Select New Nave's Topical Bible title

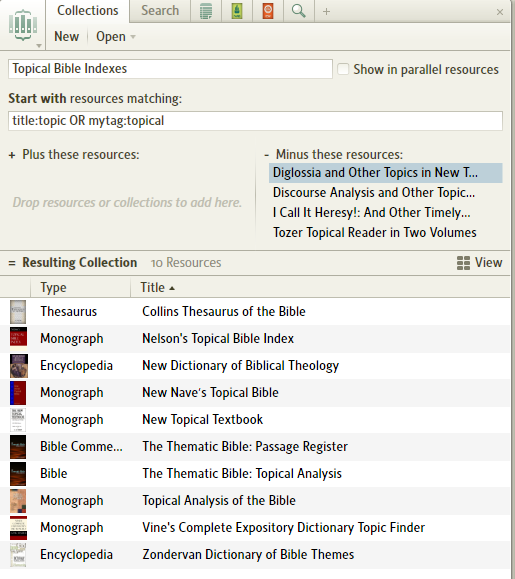click(210, 393)
